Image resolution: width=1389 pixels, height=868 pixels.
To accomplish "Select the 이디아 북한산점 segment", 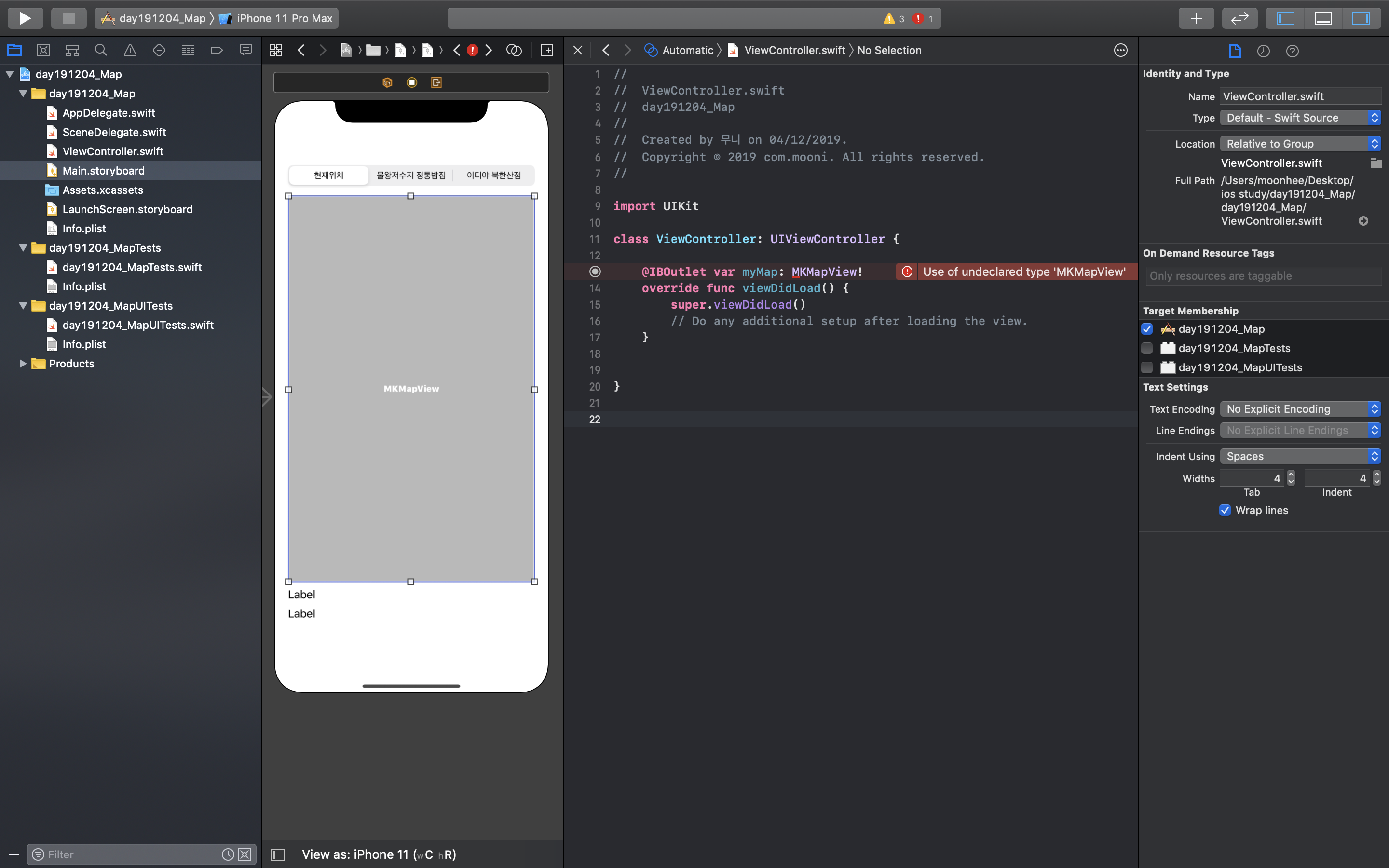I will coord(493,175).
